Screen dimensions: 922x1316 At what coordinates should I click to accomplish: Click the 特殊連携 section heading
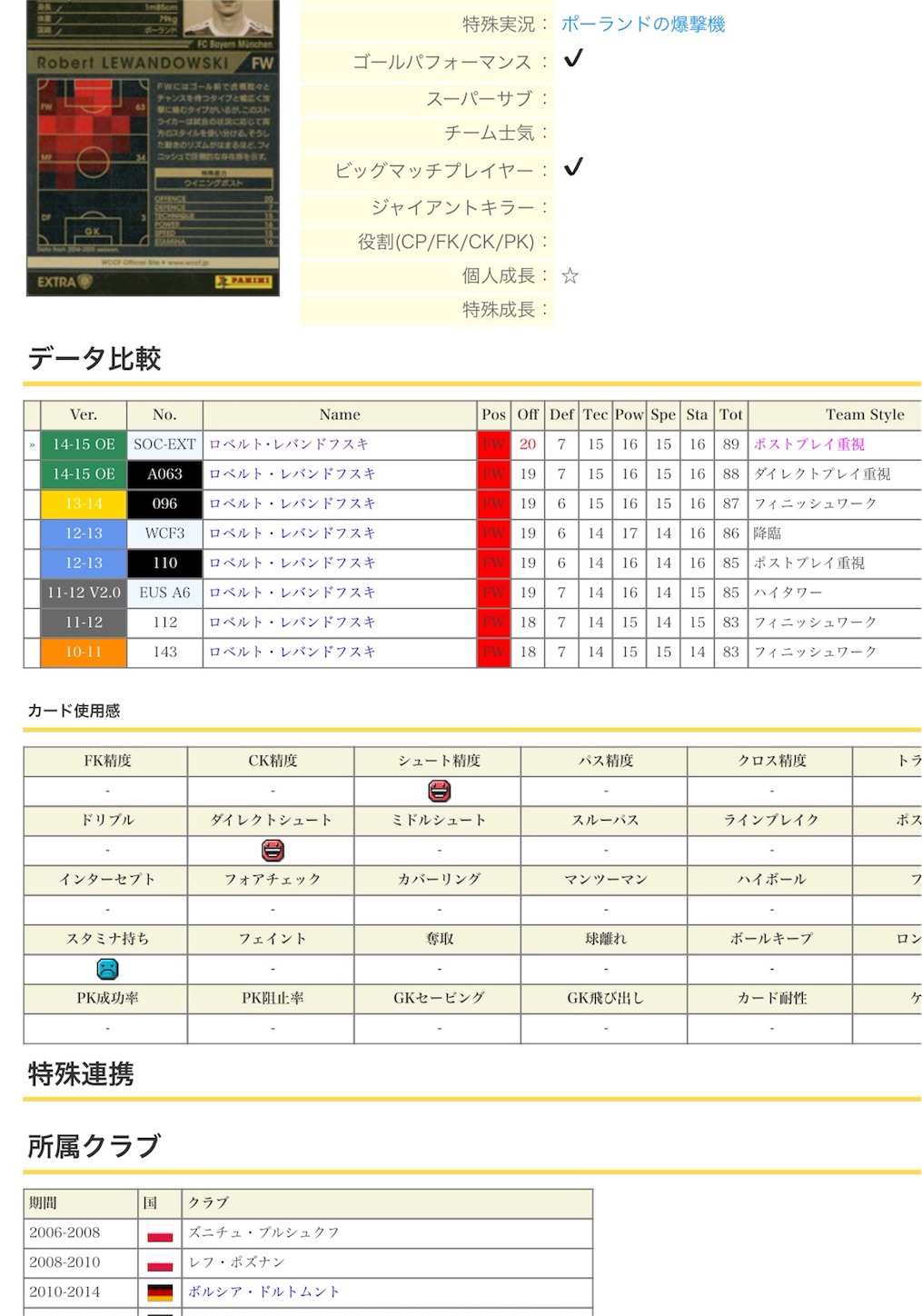point(81,1074)
